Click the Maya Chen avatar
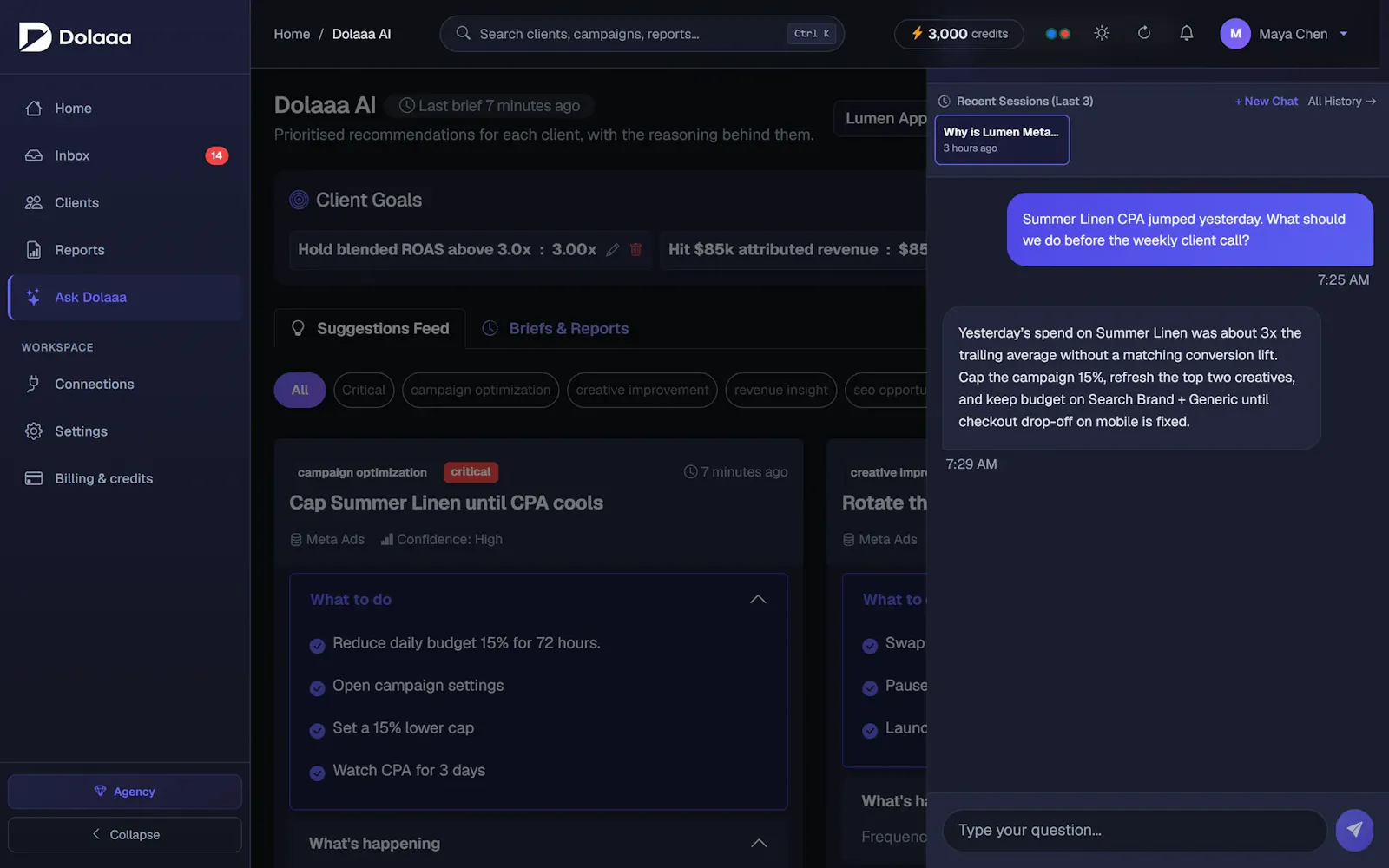1389x868 pixels. (1234, 34)
